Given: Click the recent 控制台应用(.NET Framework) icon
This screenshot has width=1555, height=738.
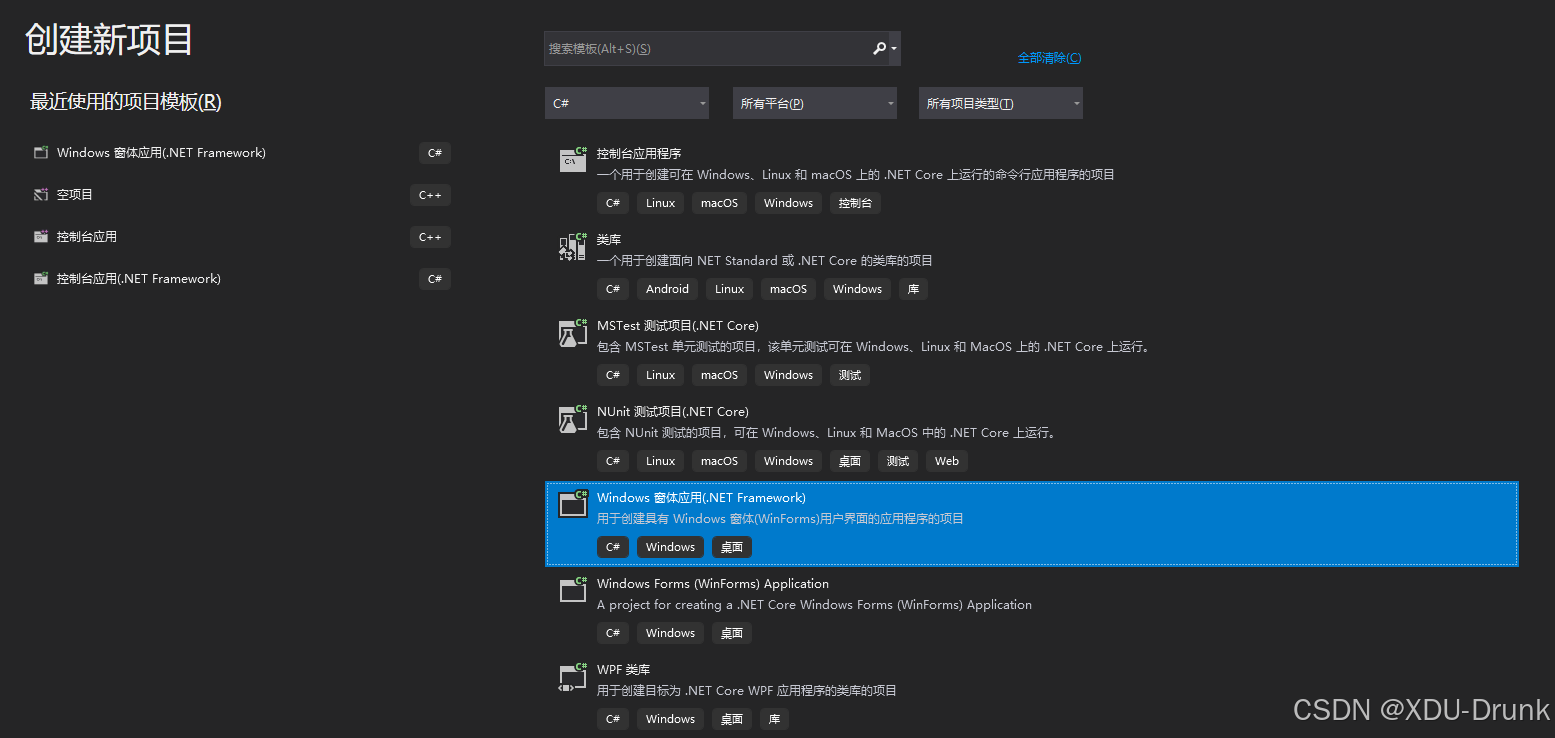Looking at the screenshot, I should pyautogui.click(x=41, y=279).
